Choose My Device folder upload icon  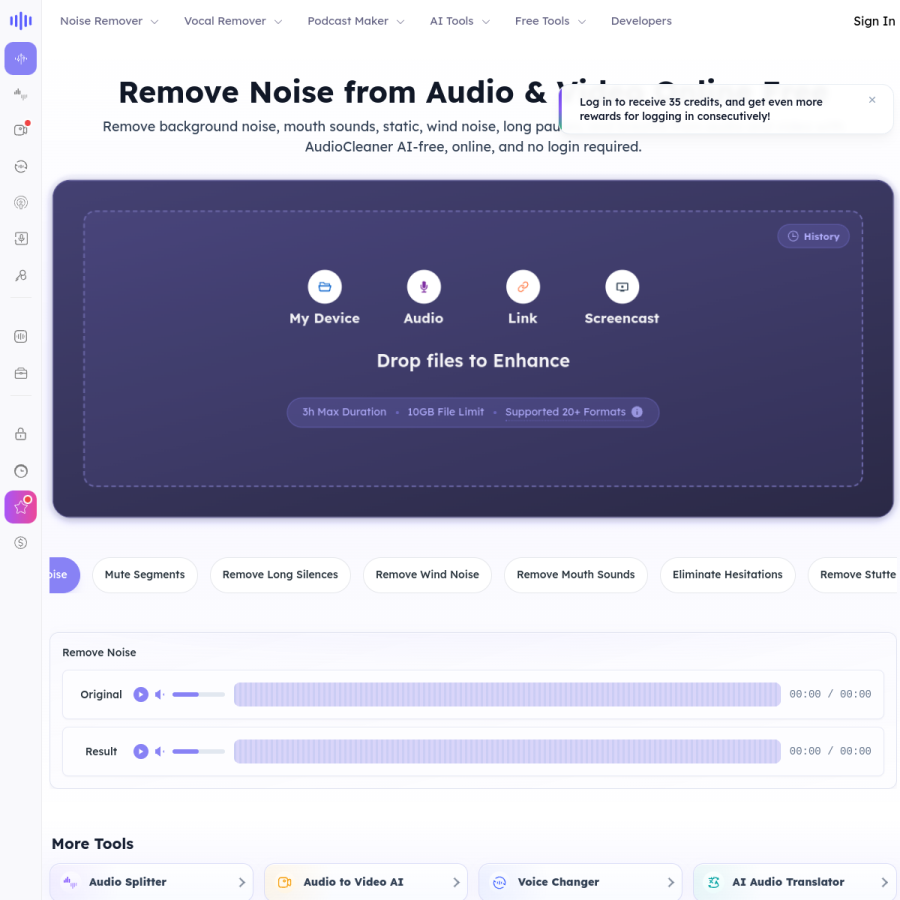(324, 286)
